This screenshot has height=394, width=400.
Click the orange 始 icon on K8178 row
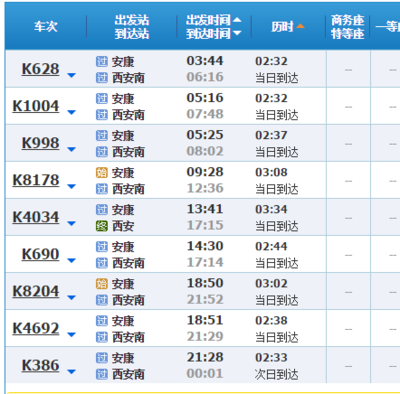tap(102, 173)
